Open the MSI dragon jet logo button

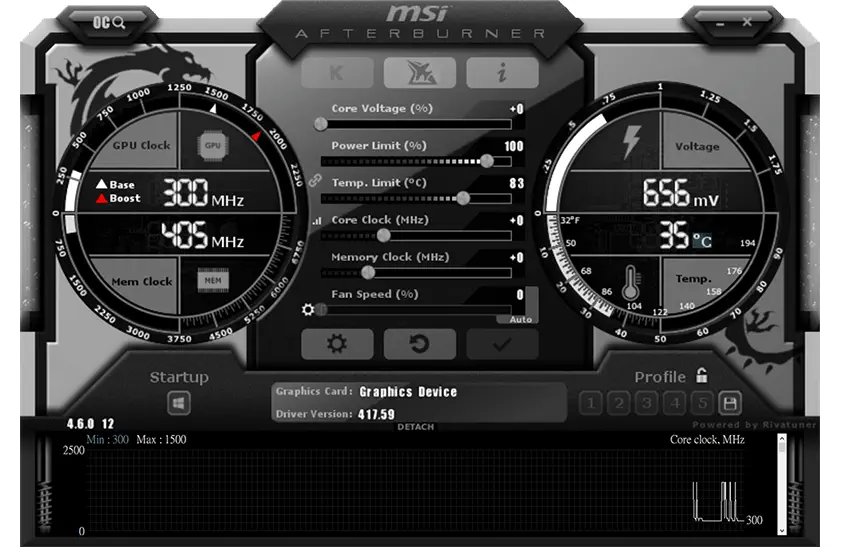(x=420, y=73)
